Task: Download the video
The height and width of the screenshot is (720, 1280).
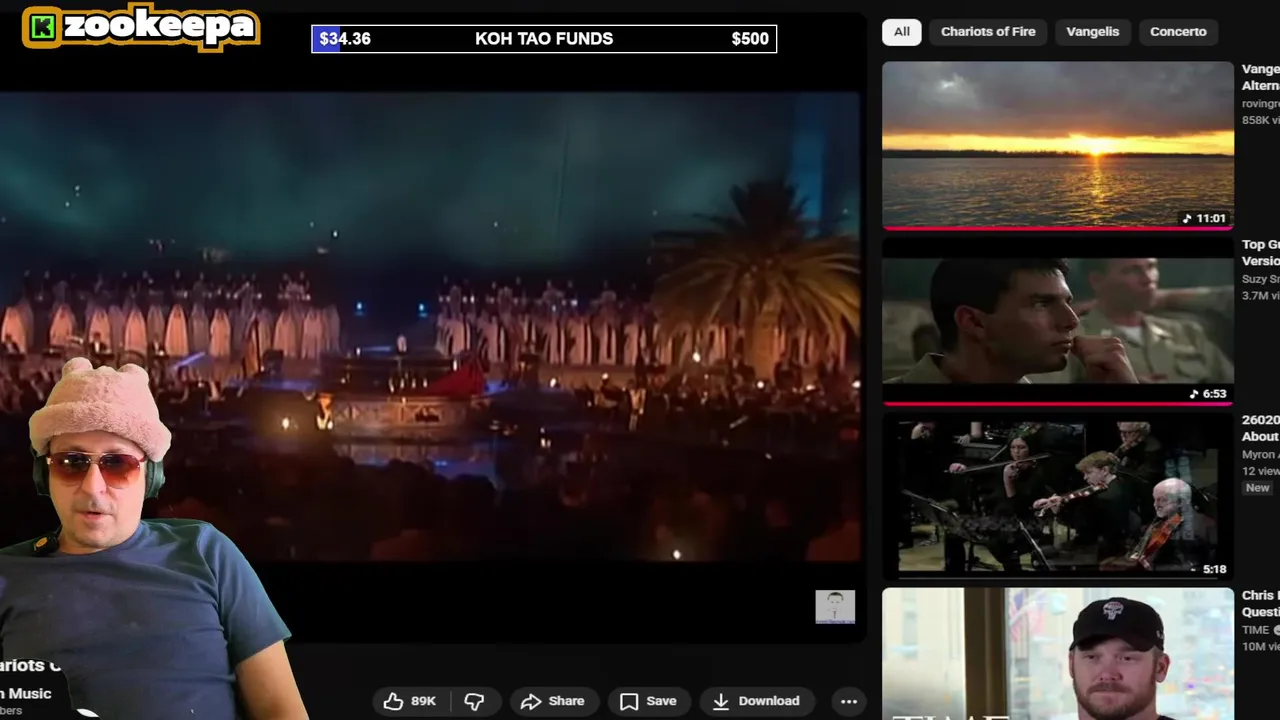Action: pos(756,701)
